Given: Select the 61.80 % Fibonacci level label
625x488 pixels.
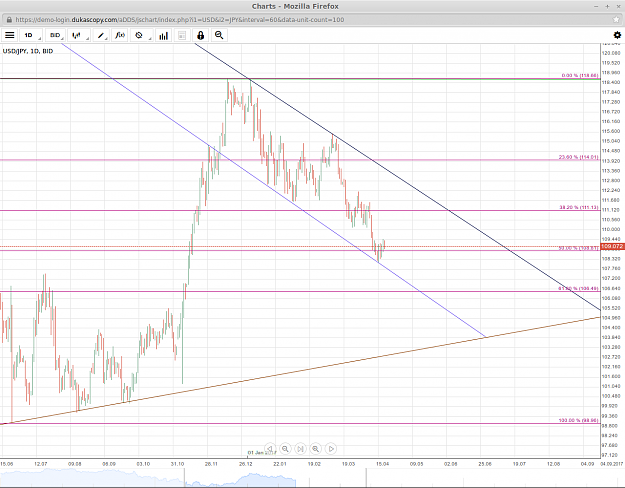Looking at the screenshot, I should click(x=578, y=288).
